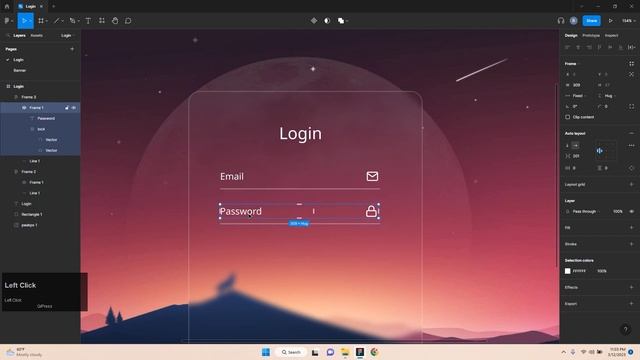640x360 pixels.
Task: Click the Share button
Action: [591, 20]
